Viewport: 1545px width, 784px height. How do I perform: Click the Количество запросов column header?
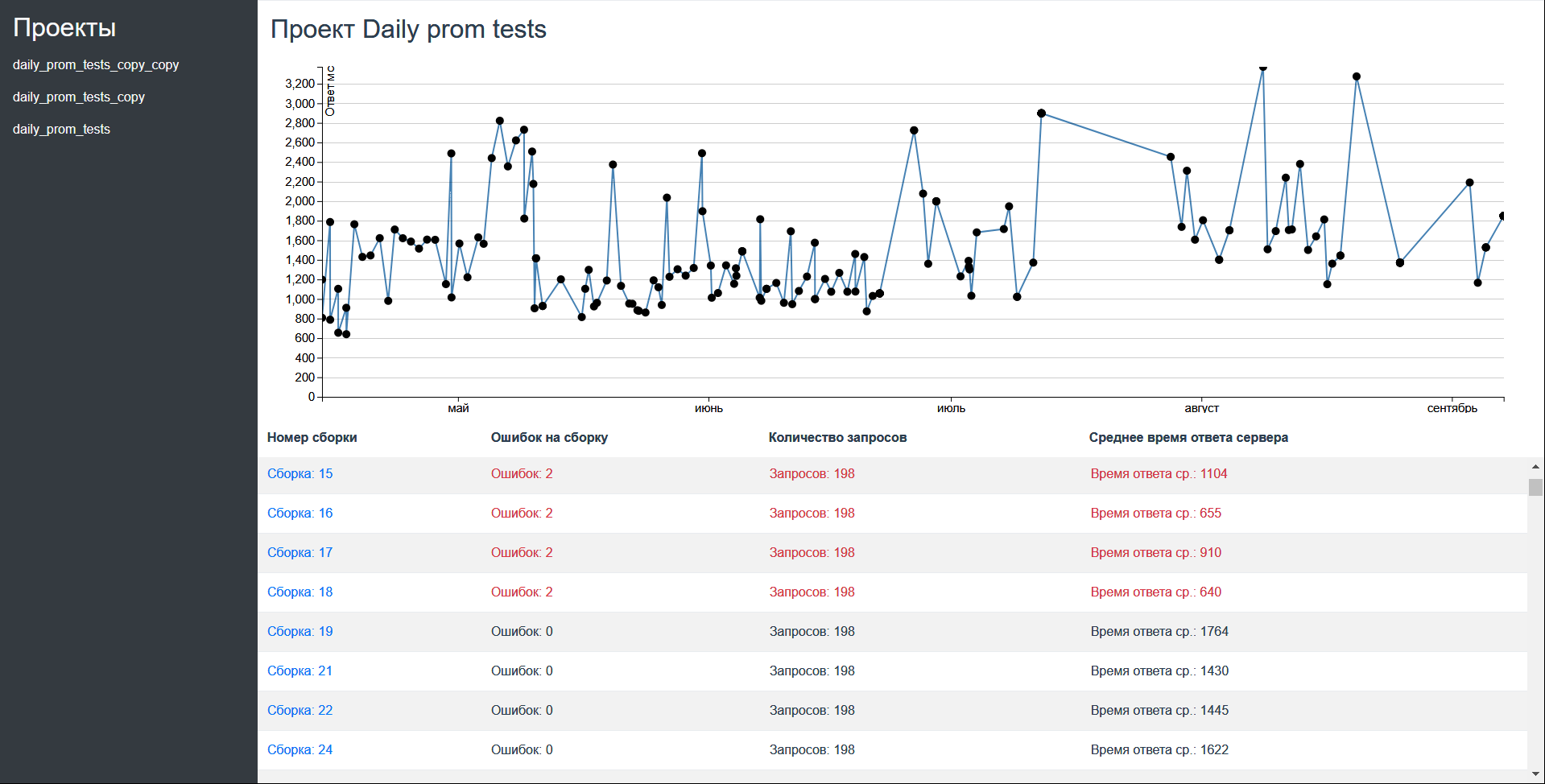click(x=837, y=437)
